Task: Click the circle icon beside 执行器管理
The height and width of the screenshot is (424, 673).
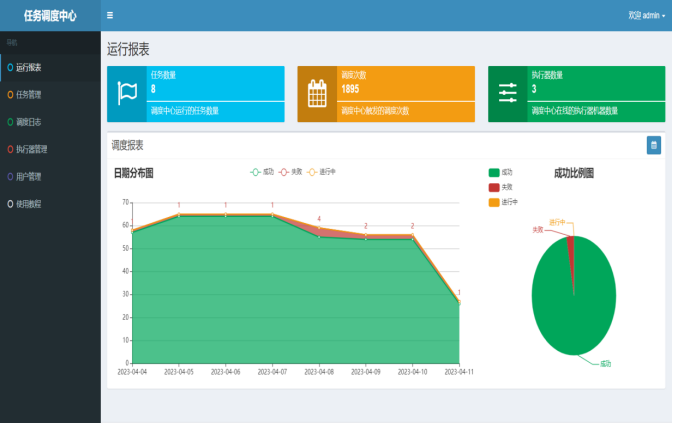Action: (x=10, y=149)
